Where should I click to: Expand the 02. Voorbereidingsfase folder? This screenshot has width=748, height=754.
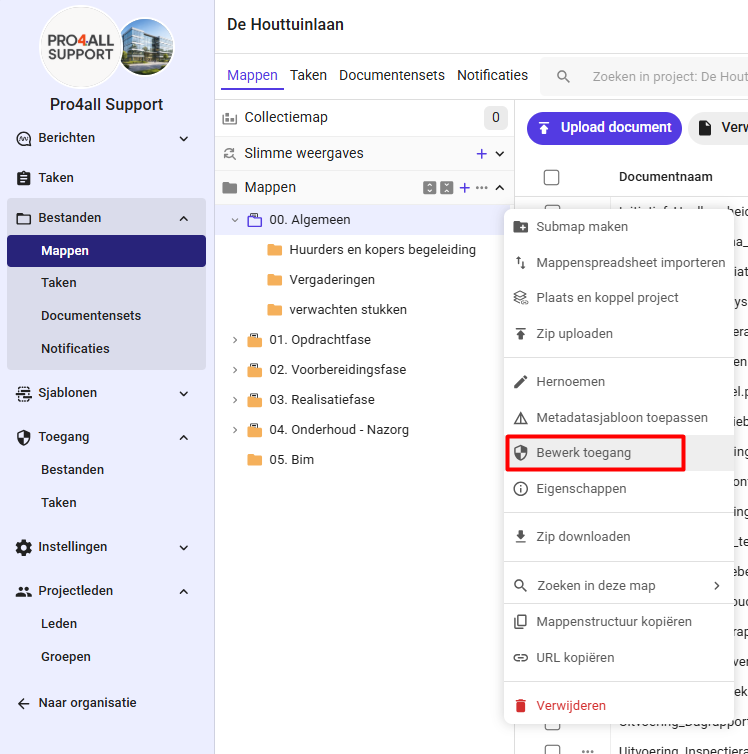pyautogui.click(x=235, y=370)
